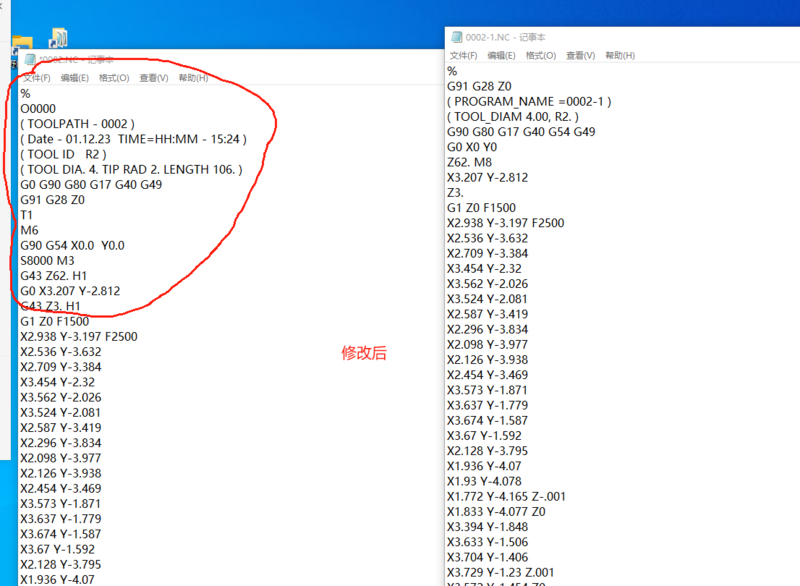Viewport: 800px width, 586px height.
Task: Click the line "O0000" in left Notepad
Action: coord(38,109)
